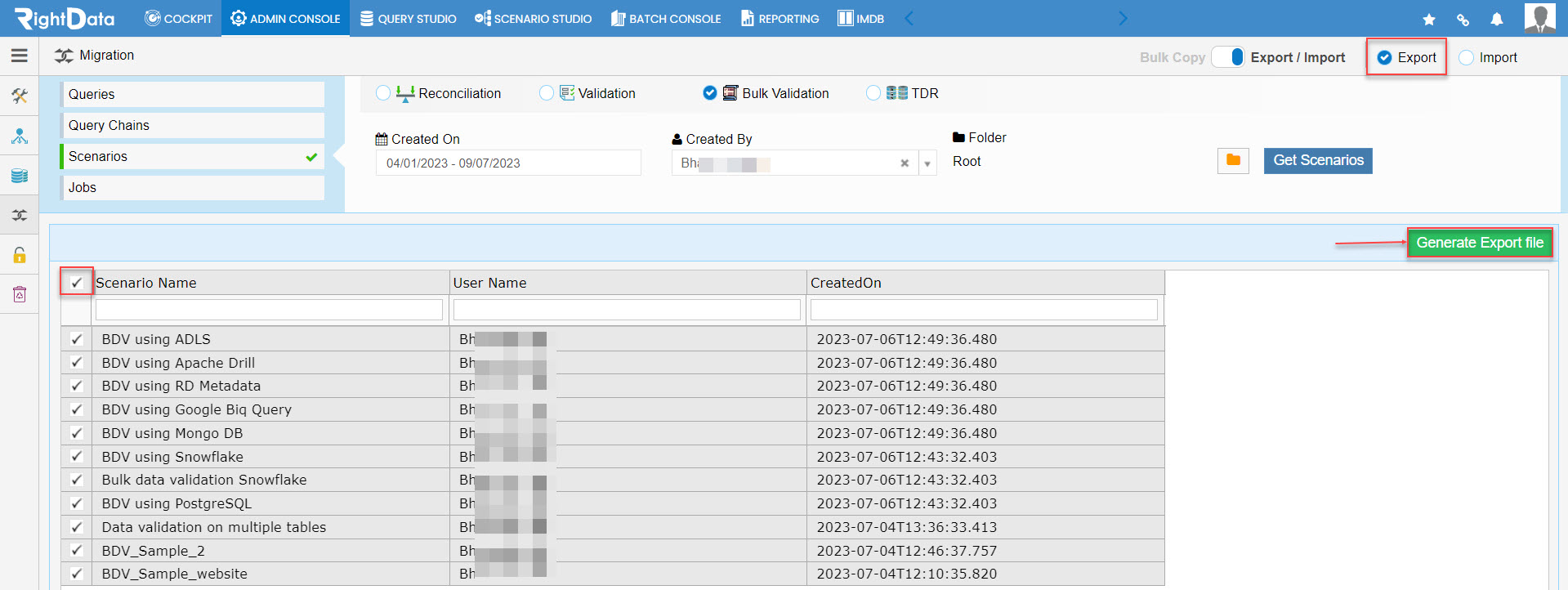The image size is (1568, 590).
Task: Select the Import radio button
Action: (x=1467, y=57)
